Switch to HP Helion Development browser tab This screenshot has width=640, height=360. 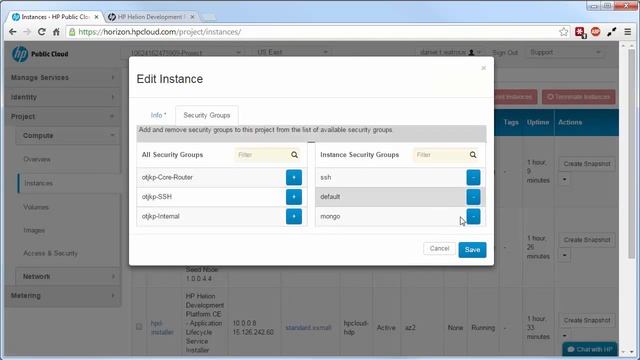[150, 17]
